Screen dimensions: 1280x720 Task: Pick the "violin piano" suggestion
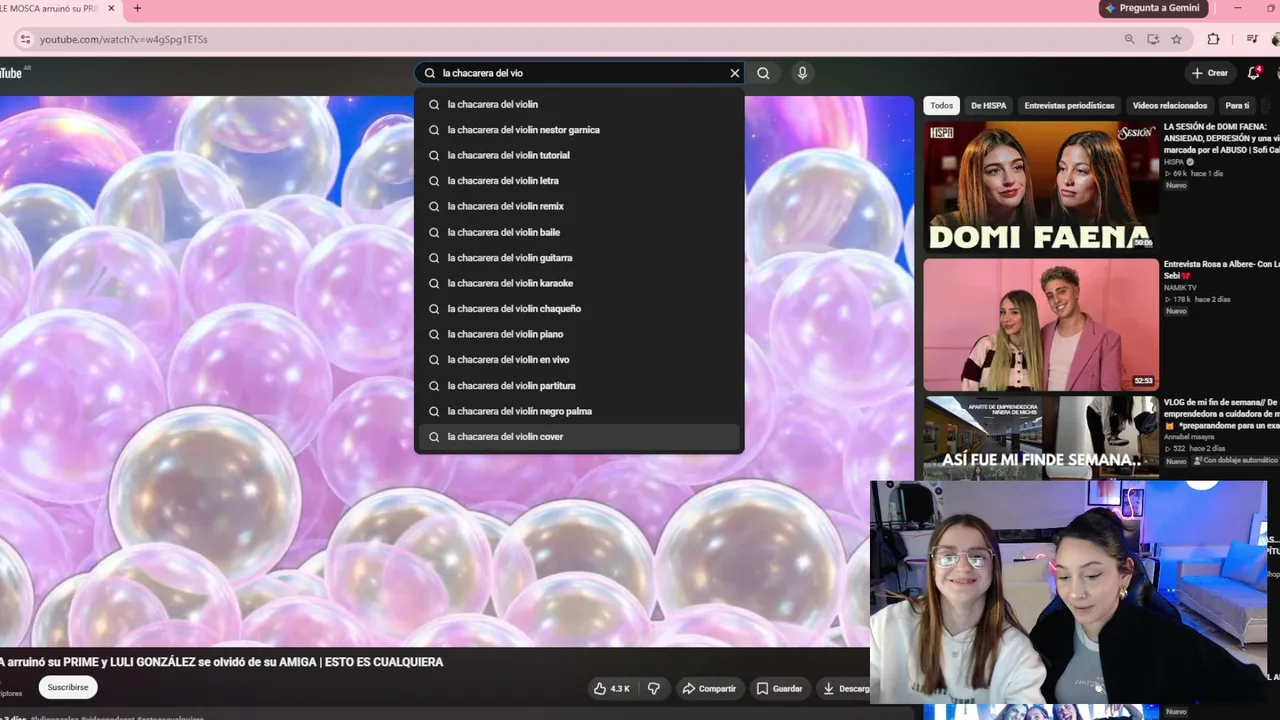point(579,334)
